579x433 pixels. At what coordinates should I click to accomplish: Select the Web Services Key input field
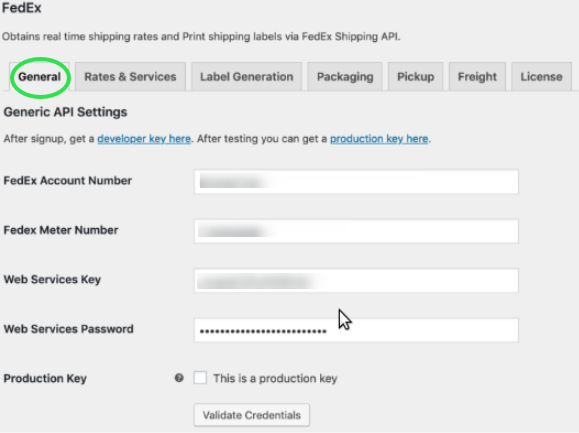click(x=356, y=281)
